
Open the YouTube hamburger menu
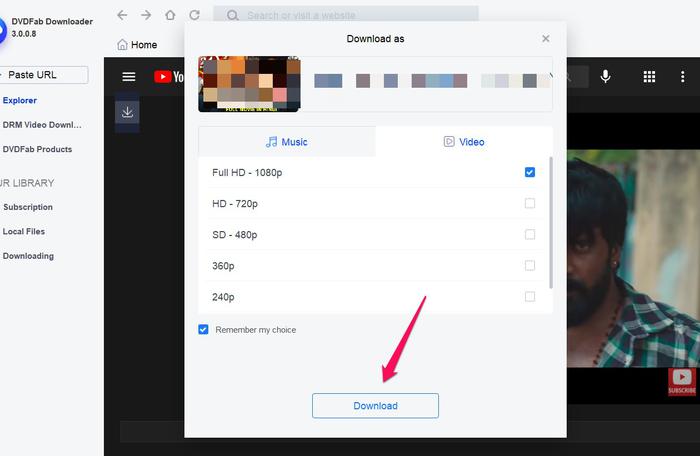pyautogui.click(x=128, y=77)
